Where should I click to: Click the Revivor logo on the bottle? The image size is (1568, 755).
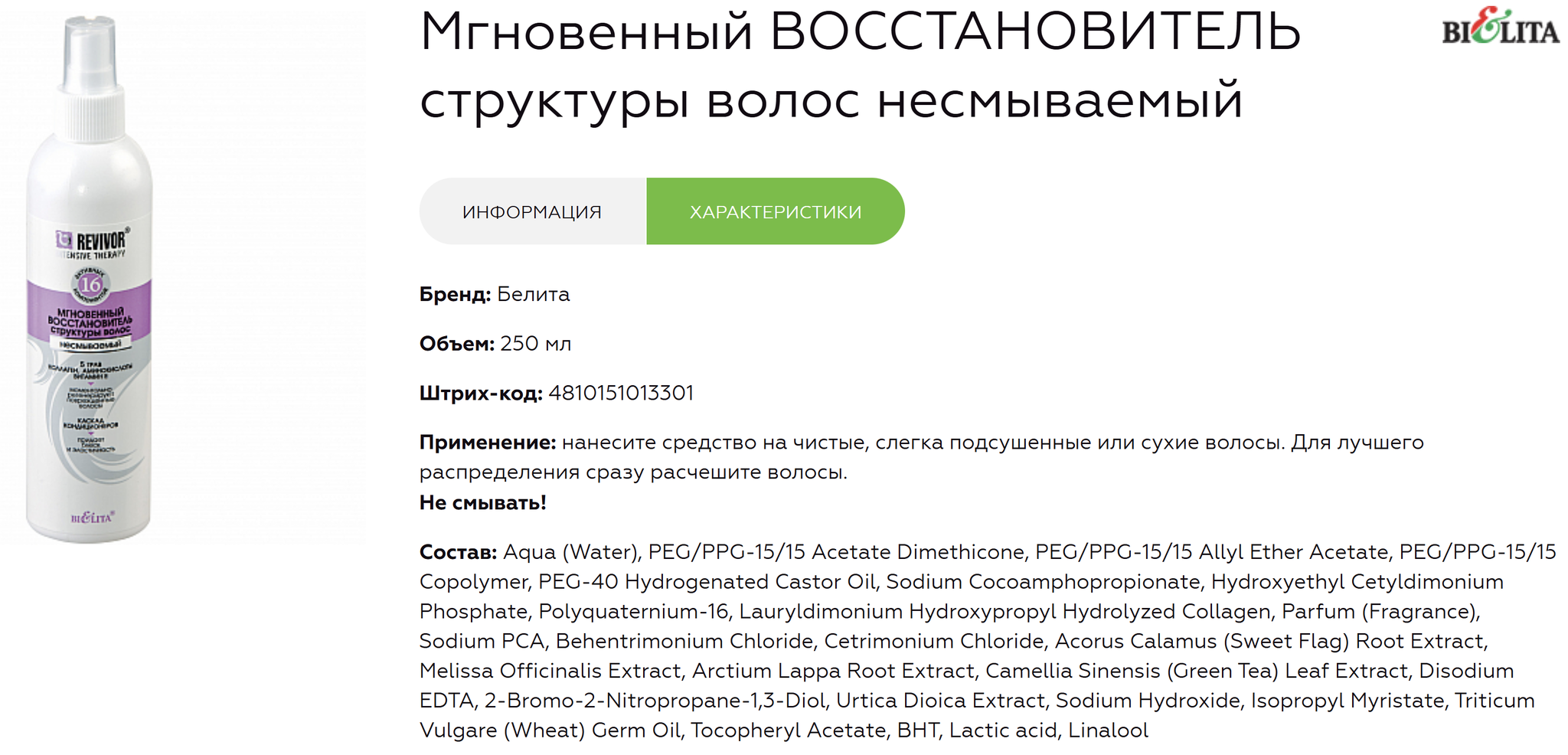point(92,243)
